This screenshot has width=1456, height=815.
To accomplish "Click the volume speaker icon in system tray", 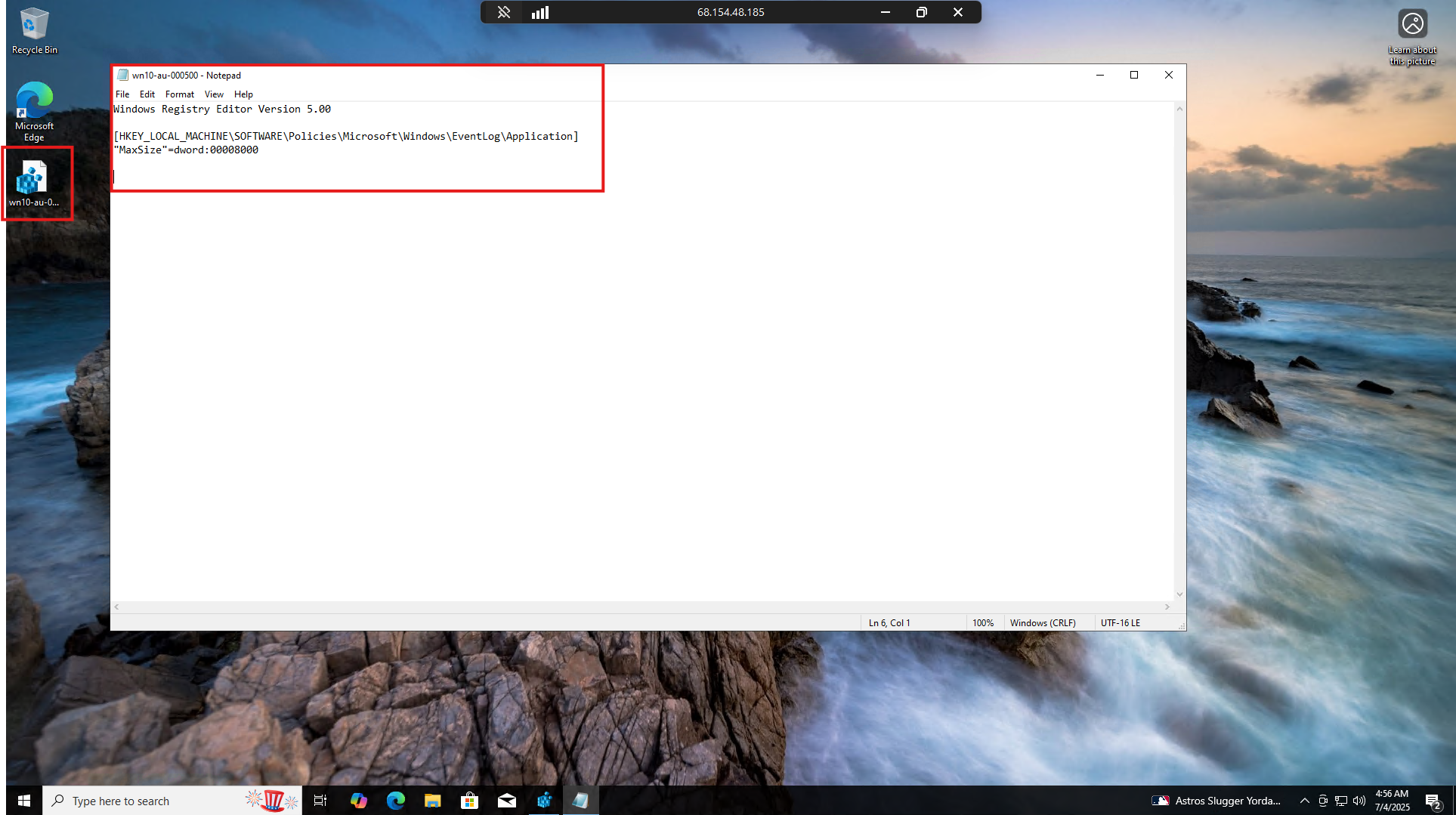I will 1359,801.
